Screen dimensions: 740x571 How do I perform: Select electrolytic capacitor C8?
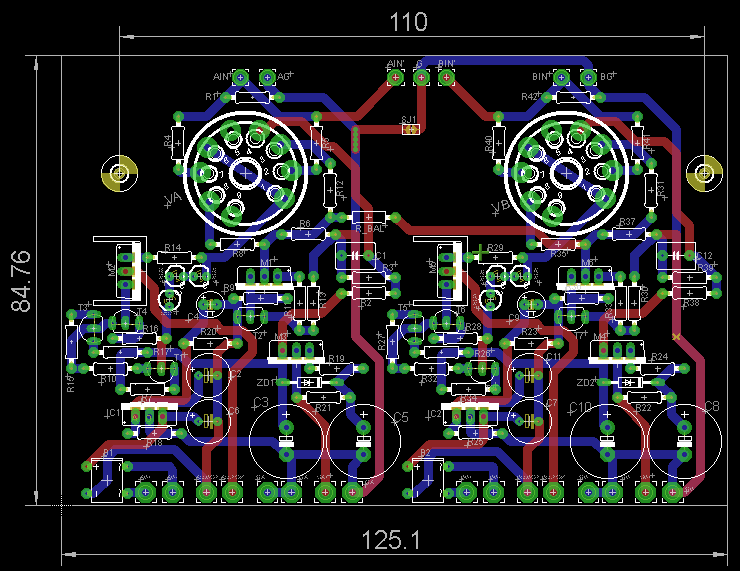tap(684, 441)
